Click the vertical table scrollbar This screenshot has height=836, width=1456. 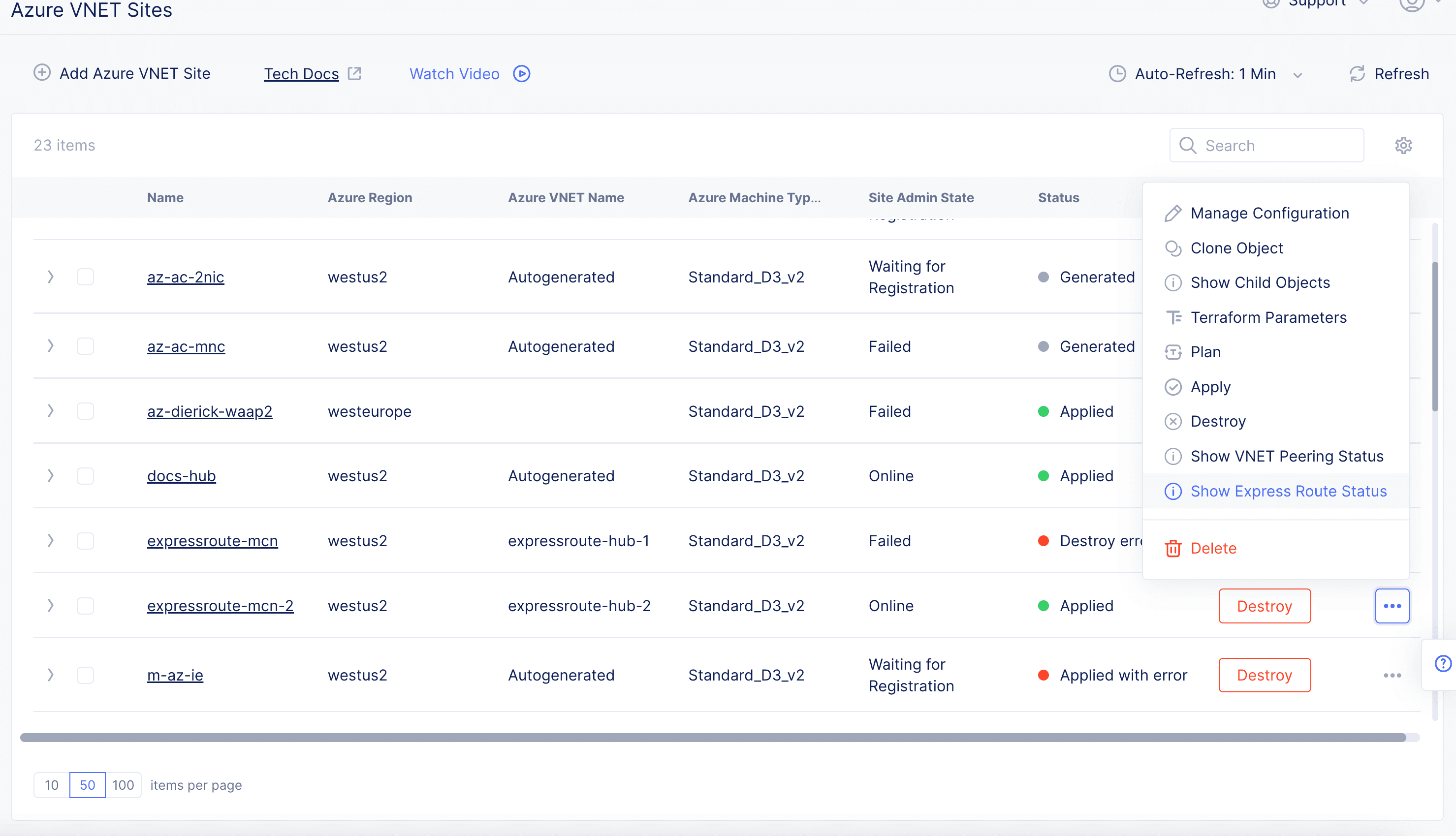pos(1435,337)
